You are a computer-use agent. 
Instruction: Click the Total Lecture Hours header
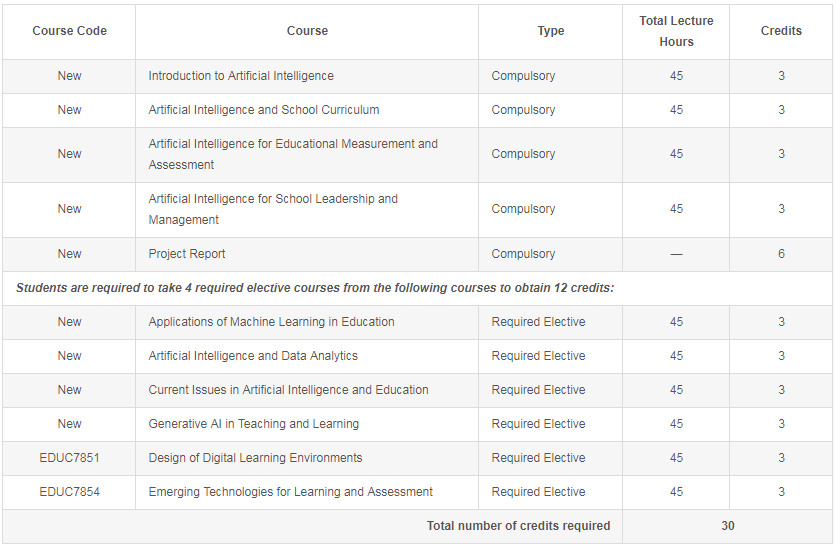click(676, 31)
